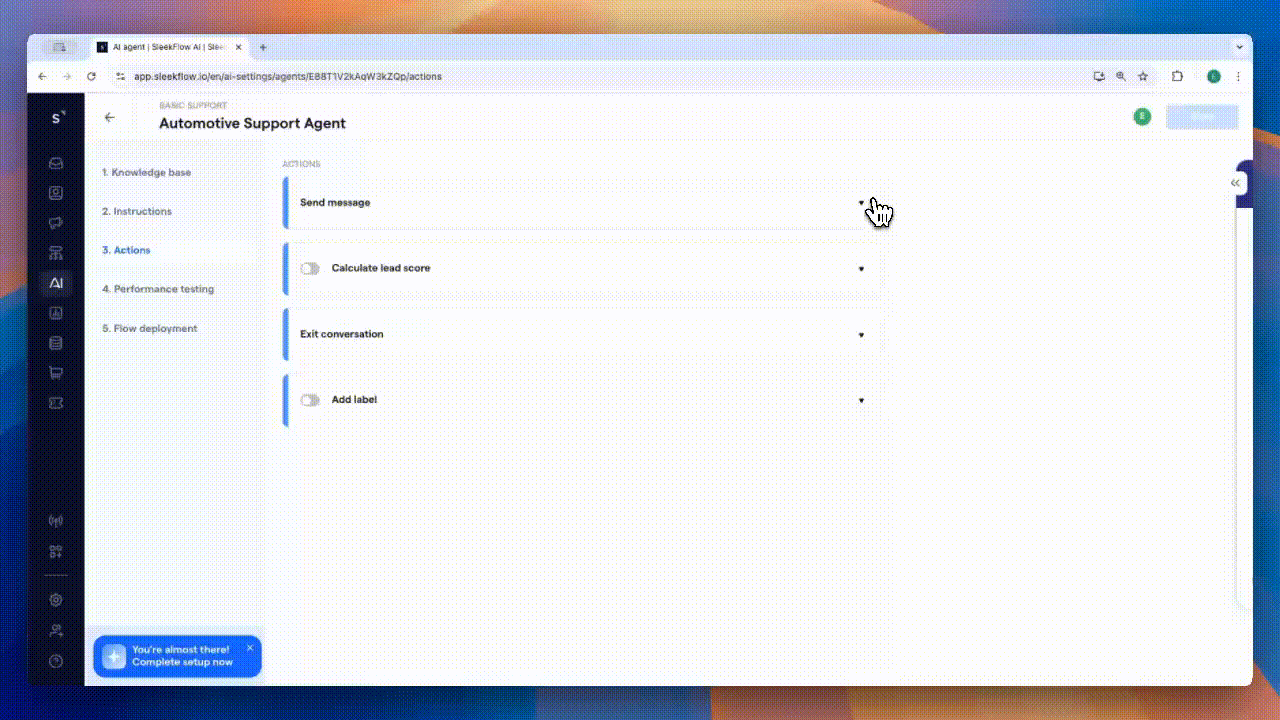Open the database stack icon in sidebar
Image resolution: width=1280 pixels, height=720 pixels.
tap(56, 343)
